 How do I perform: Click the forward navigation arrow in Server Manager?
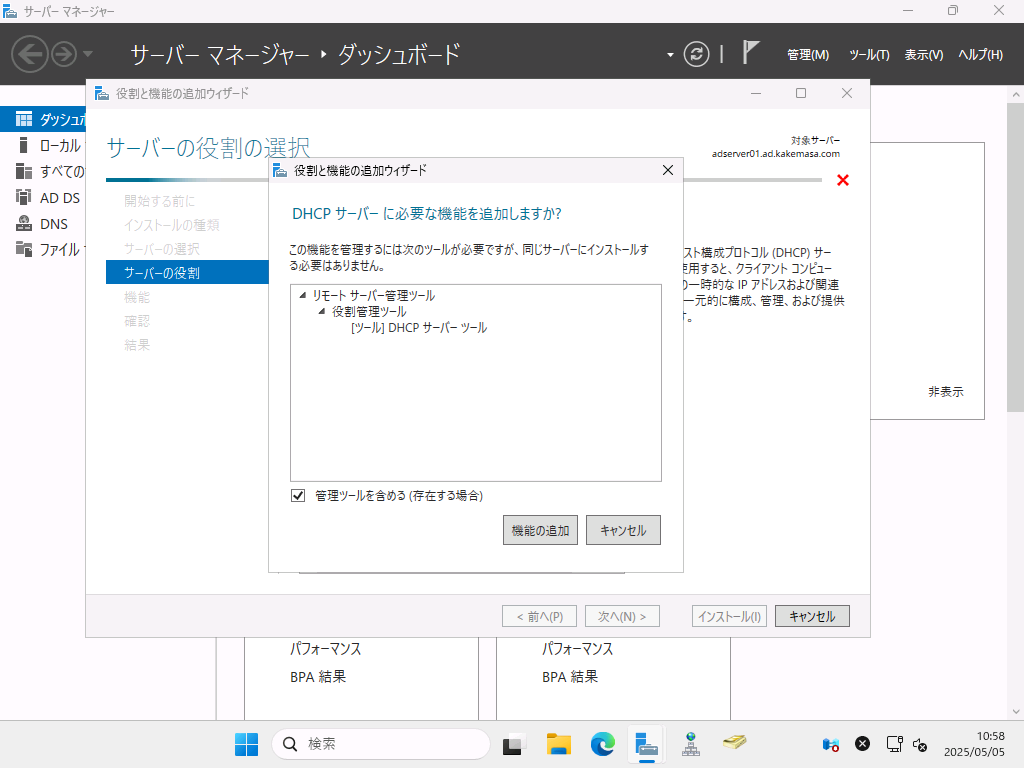(x=64, y=54)
